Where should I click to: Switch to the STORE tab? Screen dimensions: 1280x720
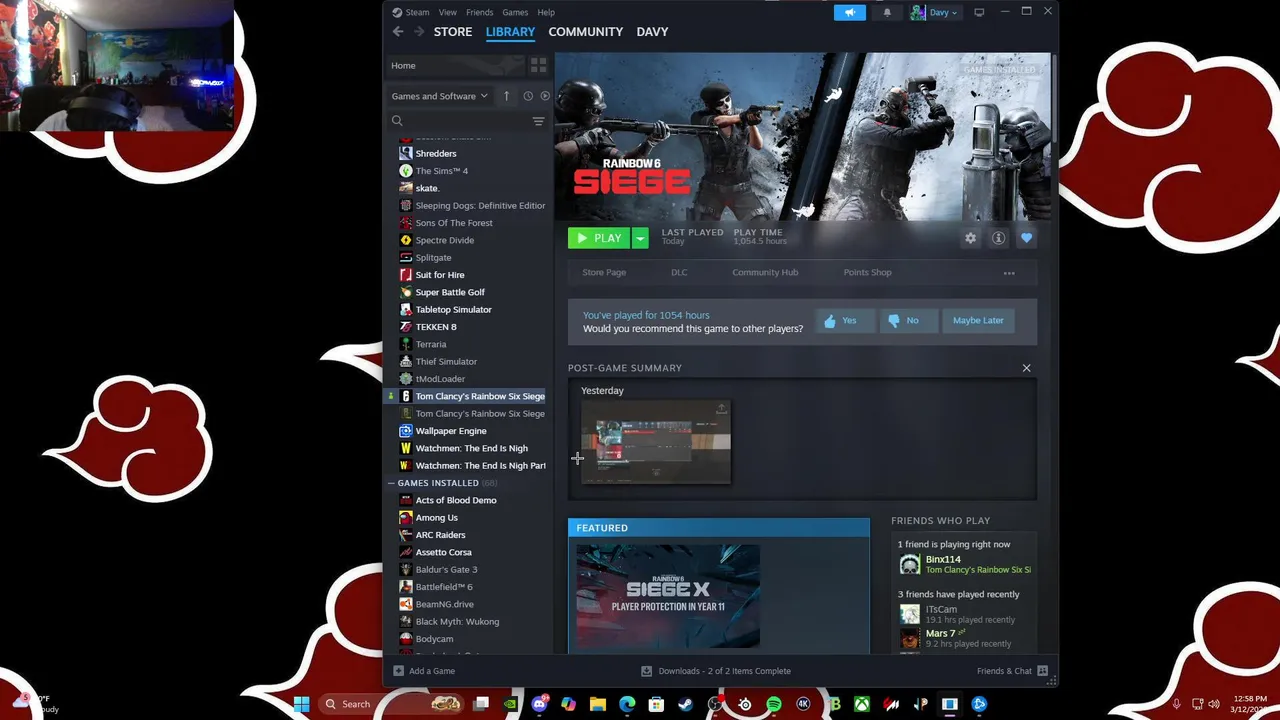click(452, 31)
